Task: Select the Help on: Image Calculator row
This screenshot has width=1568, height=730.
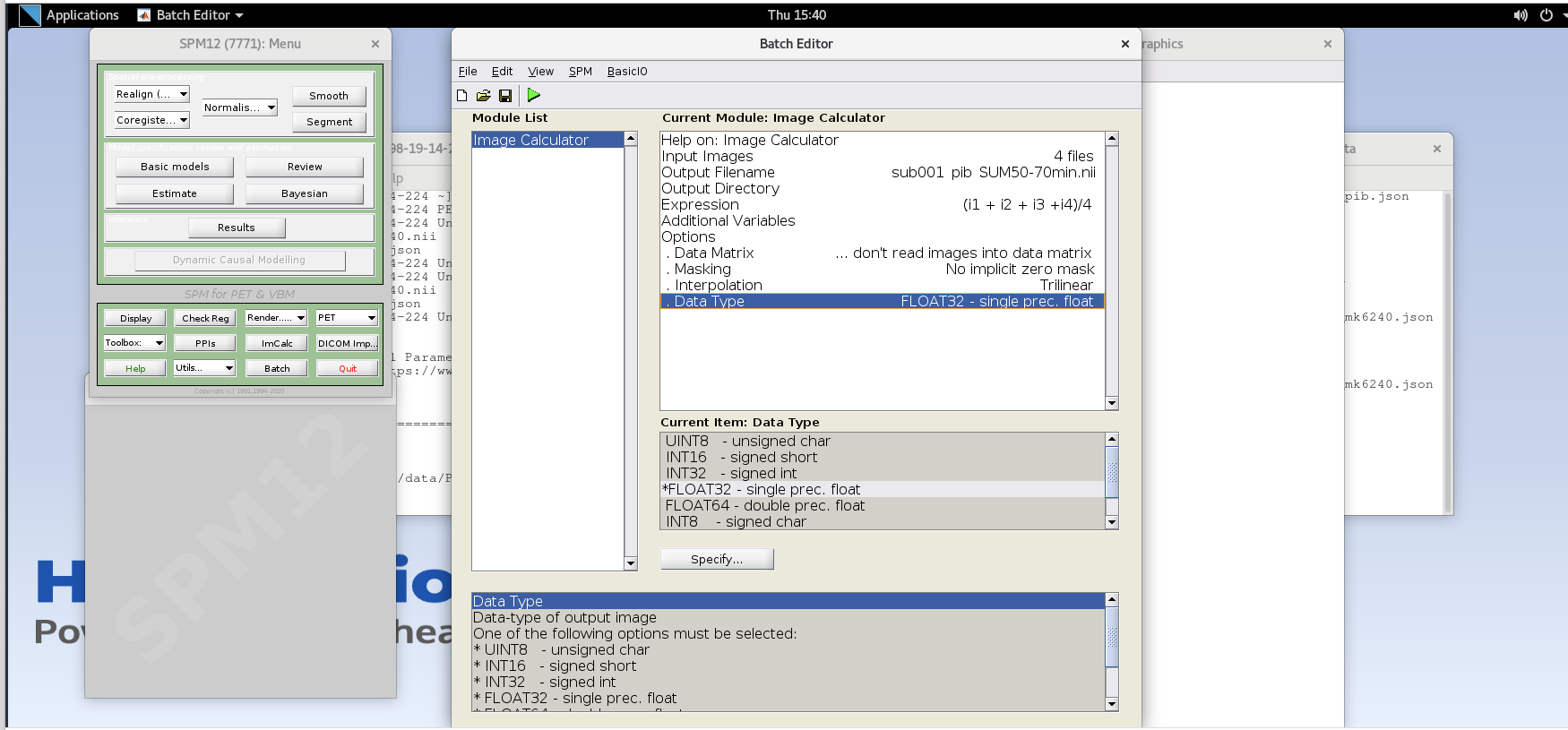Action: 883,140
